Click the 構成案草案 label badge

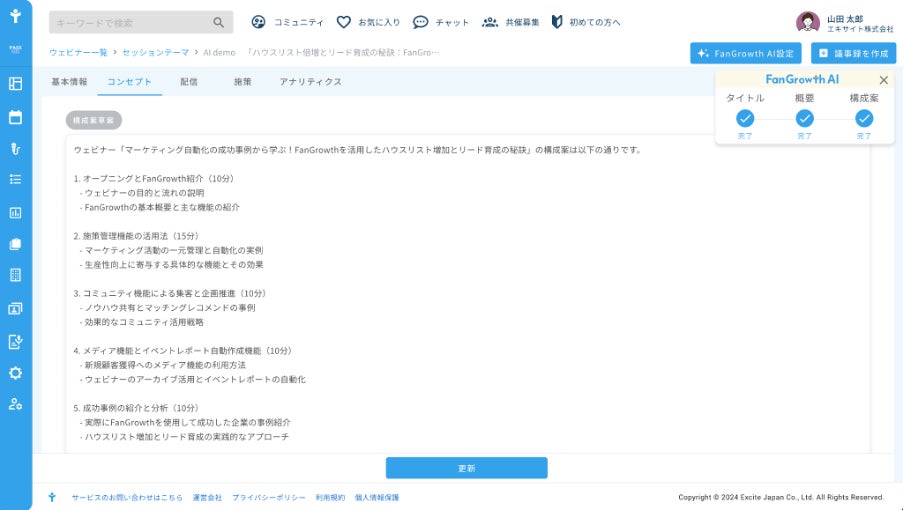pos(93,120)
